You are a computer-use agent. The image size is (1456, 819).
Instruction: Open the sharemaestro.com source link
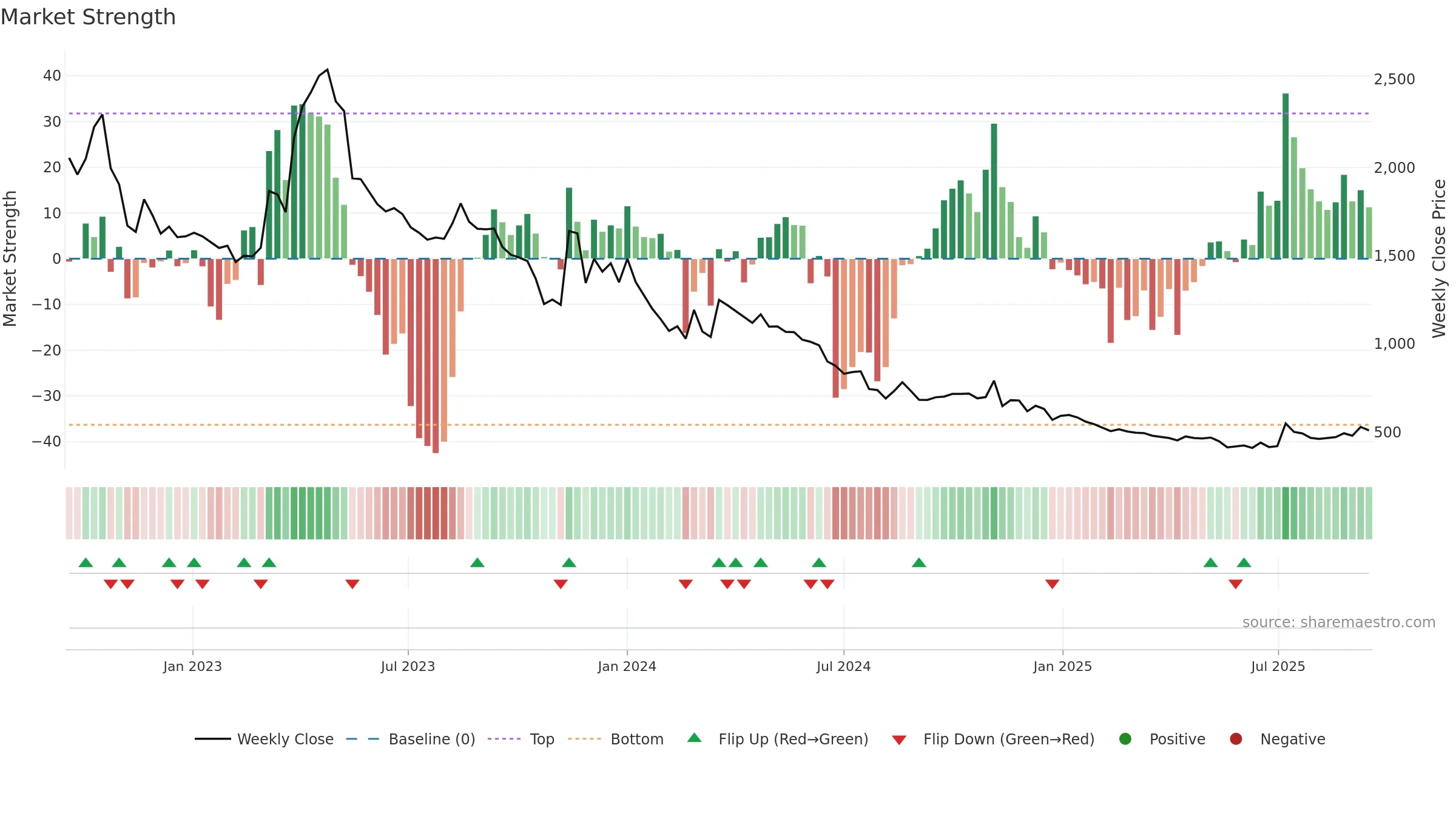point(1339,622)
